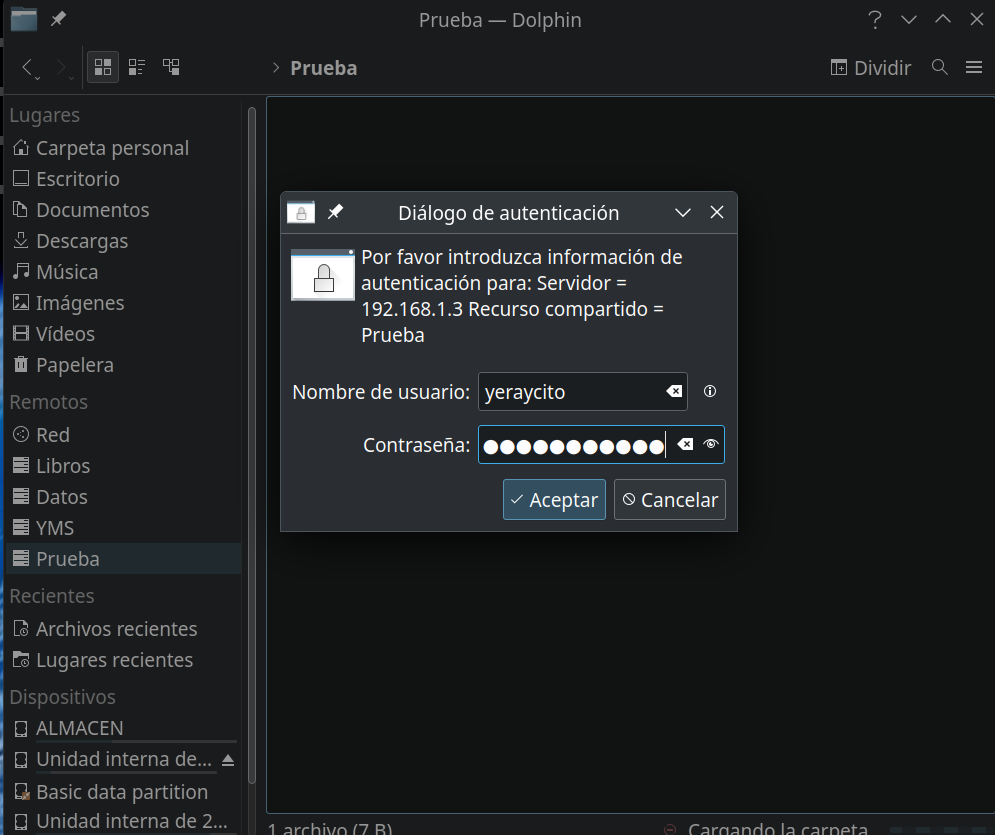Viewport: 995px width, 835px height.
Task: Expand the Prueba breadcrumb arrow
Action: (275, 68)
